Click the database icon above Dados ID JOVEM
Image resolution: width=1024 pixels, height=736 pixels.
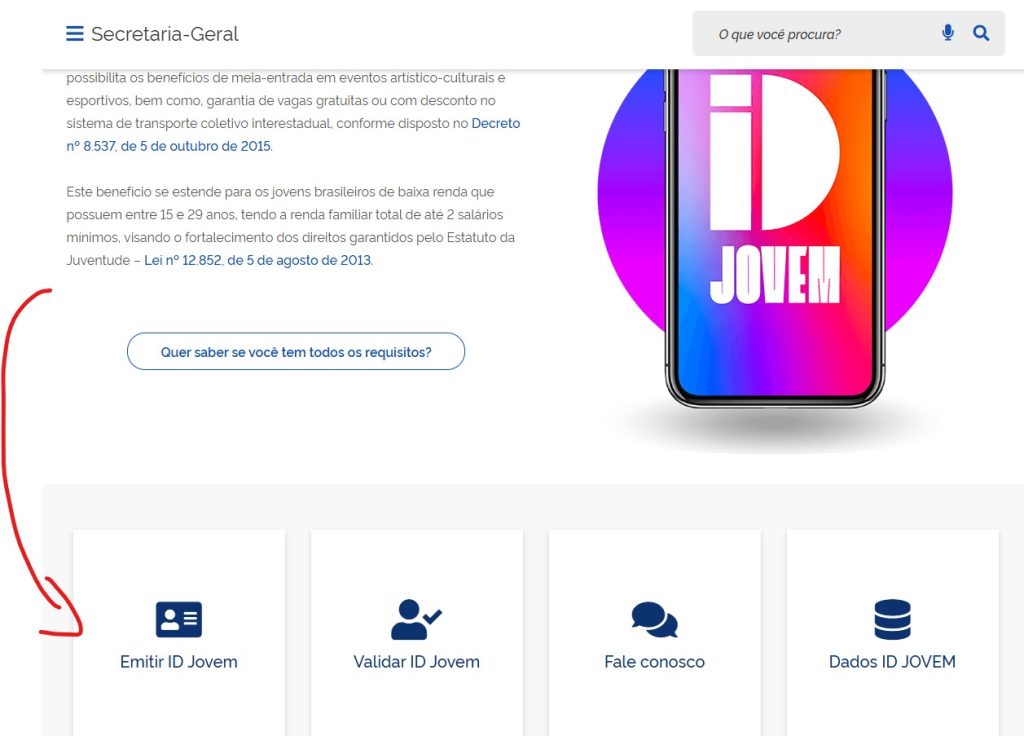[892, 619]
